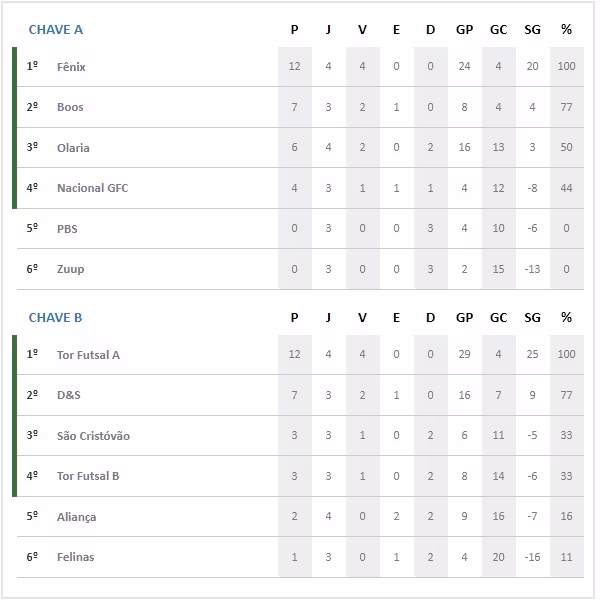This screenshot has height=602, width=600.
Task: Select São Cristóvão team name
Action: coord(93,436)
